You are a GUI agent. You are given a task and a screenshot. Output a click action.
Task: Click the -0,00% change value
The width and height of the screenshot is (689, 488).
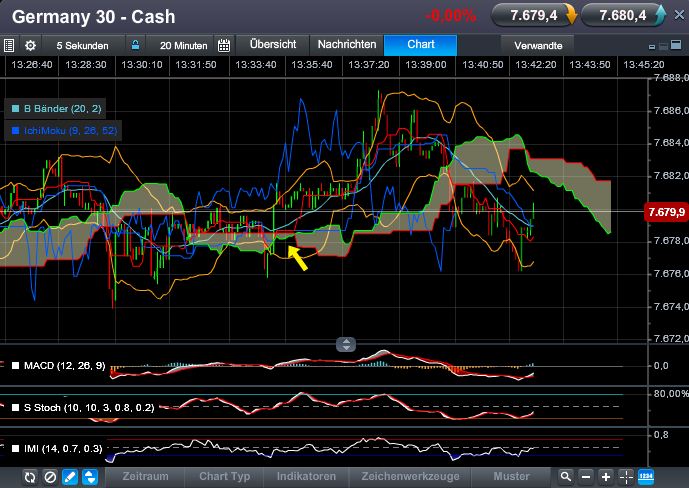(x=451, y=16)
